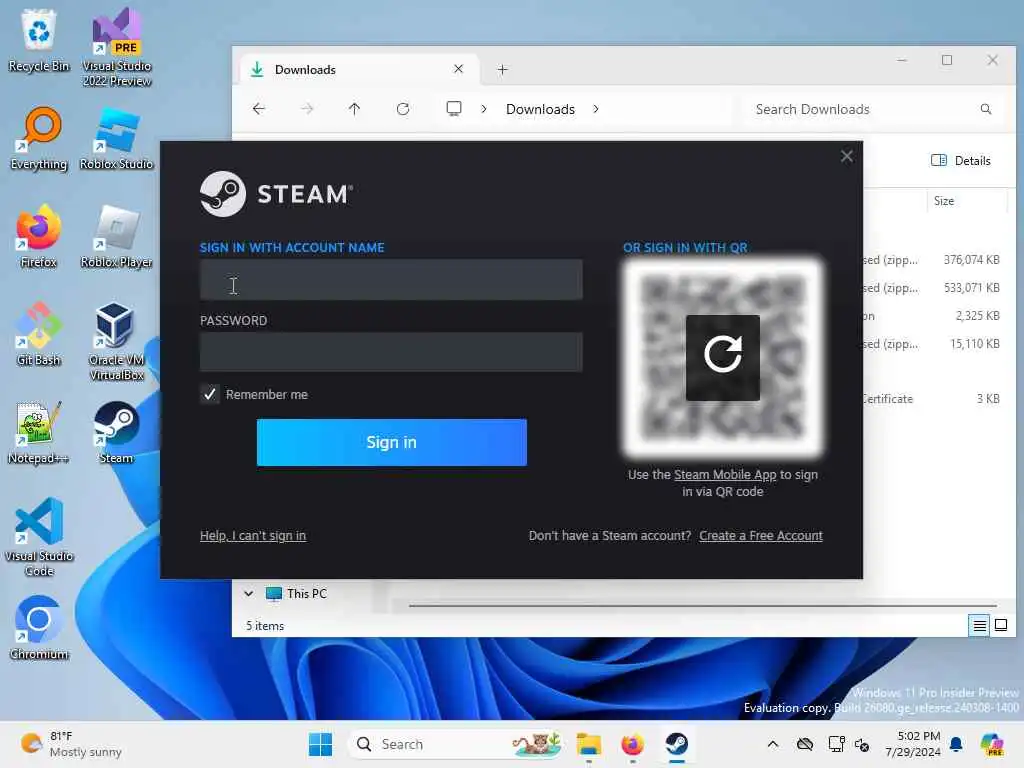The height and width of the screenshot is (768, 1024).
Task: Select Oracle VM VirtualBox desktop icon
Action: click(116, 341)
